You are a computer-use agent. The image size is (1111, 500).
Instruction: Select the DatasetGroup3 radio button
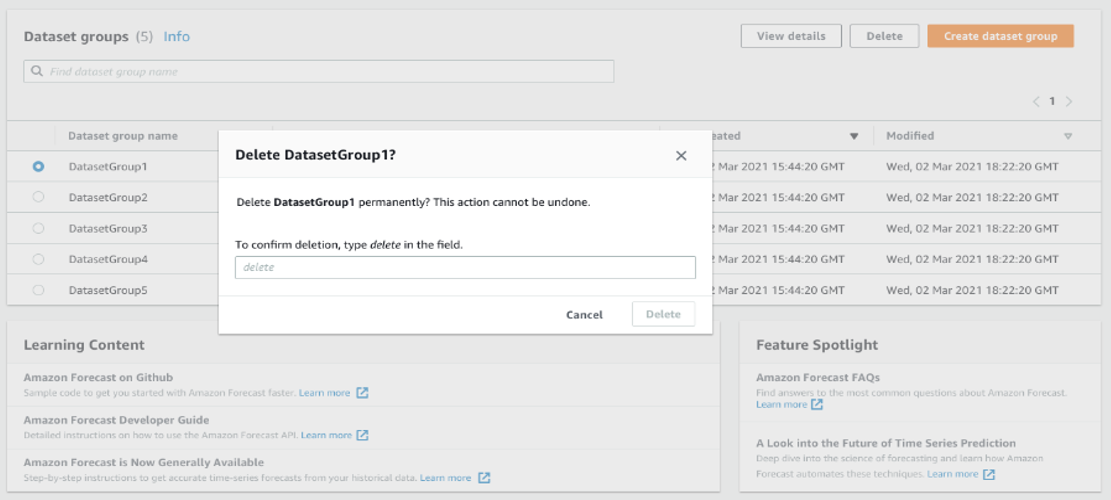tap(38, 228)
